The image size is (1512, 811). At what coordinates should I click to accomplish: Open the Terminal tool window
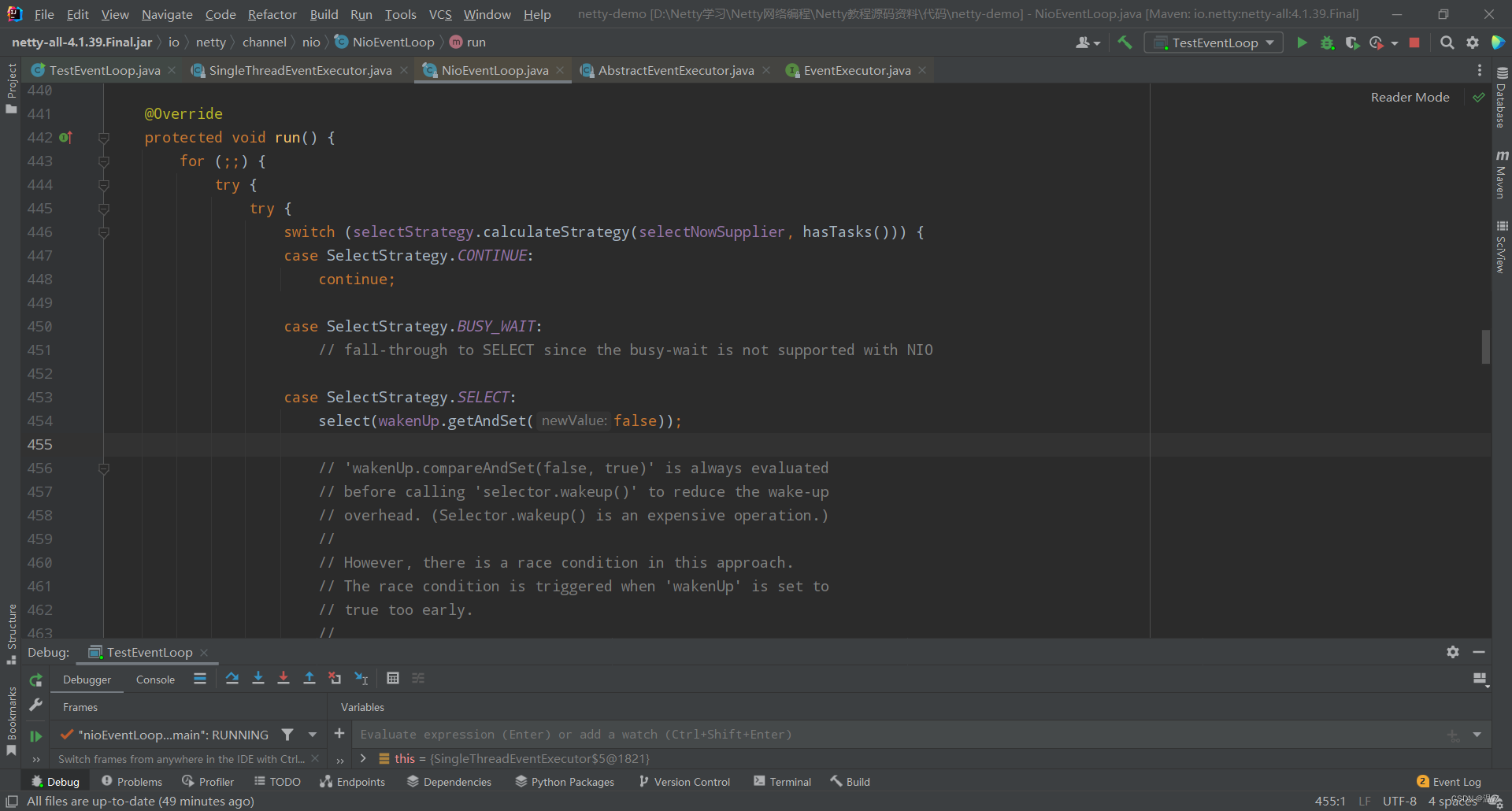(782, 782)
